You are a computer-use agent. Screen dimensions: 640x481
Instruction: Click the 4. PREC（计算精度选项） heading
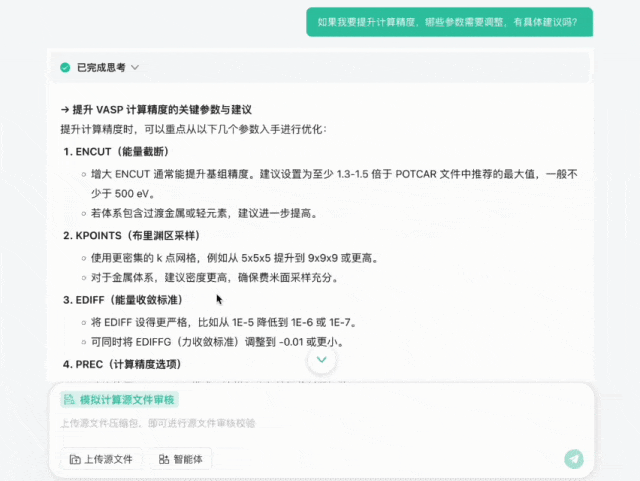[125, 364]
